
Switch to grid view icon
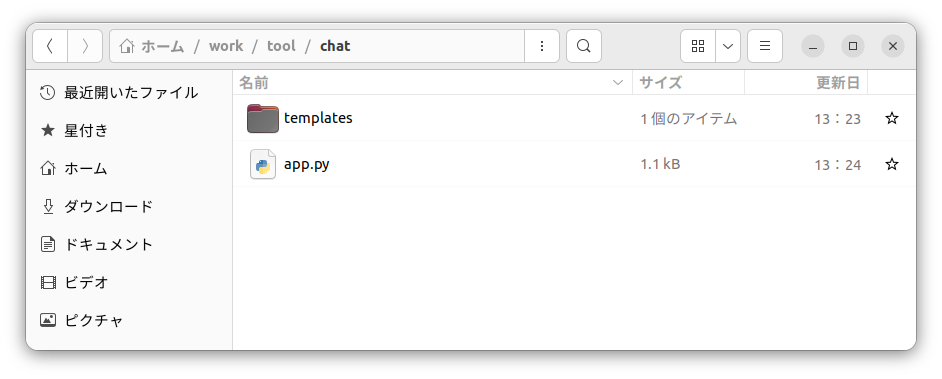click(697, 46)
